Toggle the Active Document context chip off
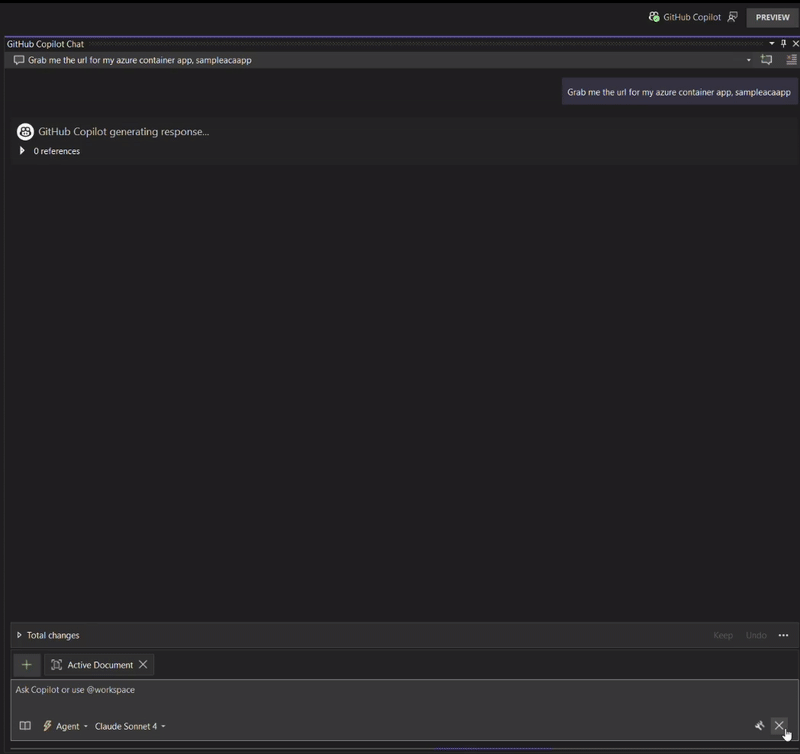 click(x=143, y=664)
